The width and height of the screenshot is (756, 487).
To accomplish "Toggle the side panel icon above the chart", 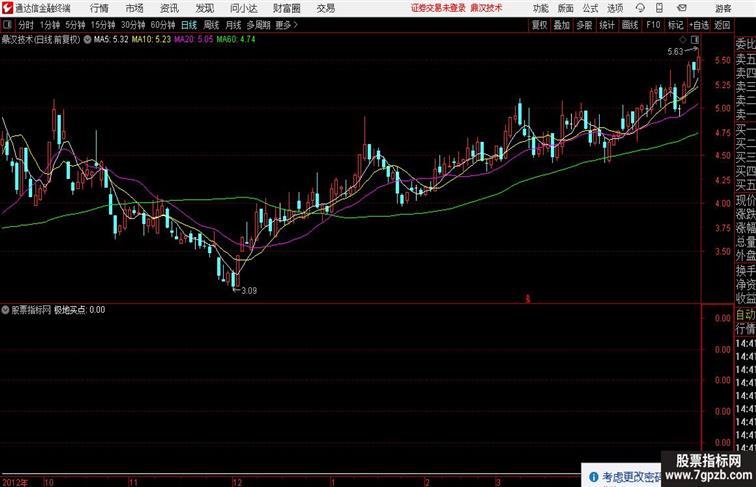I will click(x=695, y=40).
